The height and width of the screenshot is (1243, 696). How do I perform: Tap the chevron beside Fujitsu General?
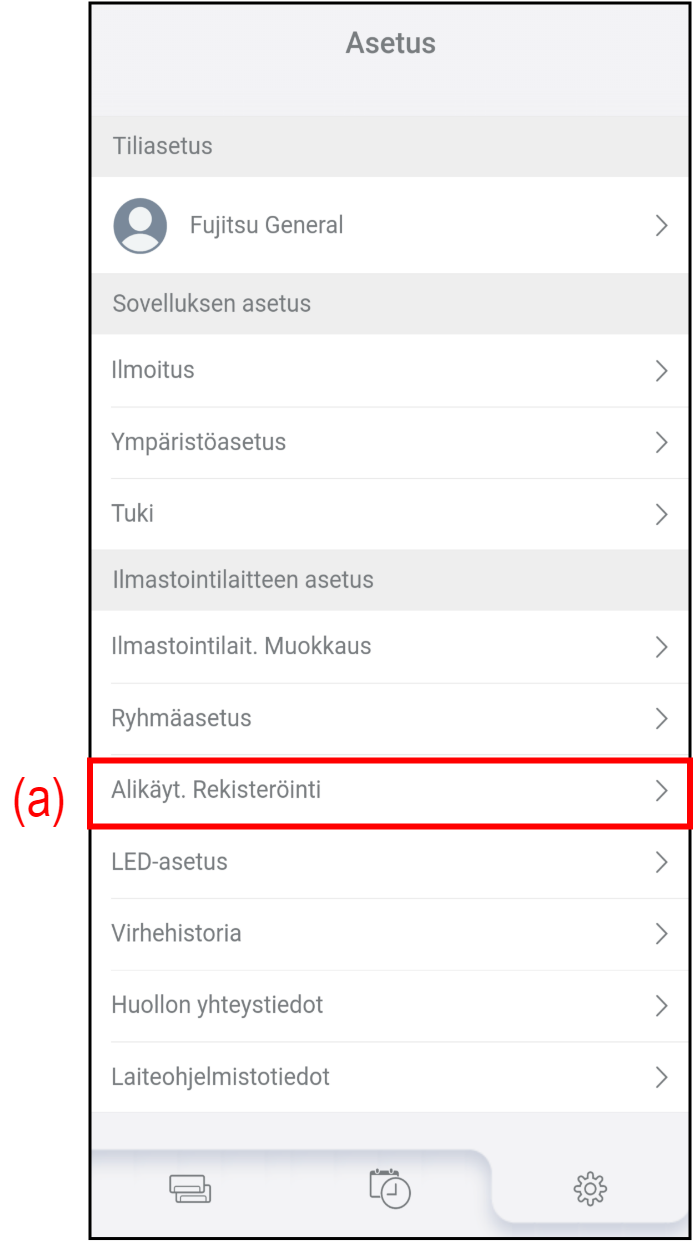coord(661,226)
